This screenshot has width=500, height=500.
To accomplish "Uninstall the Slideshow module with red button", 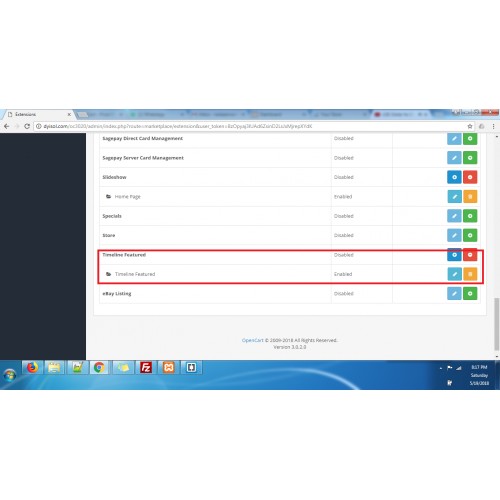I will [470, 177].
